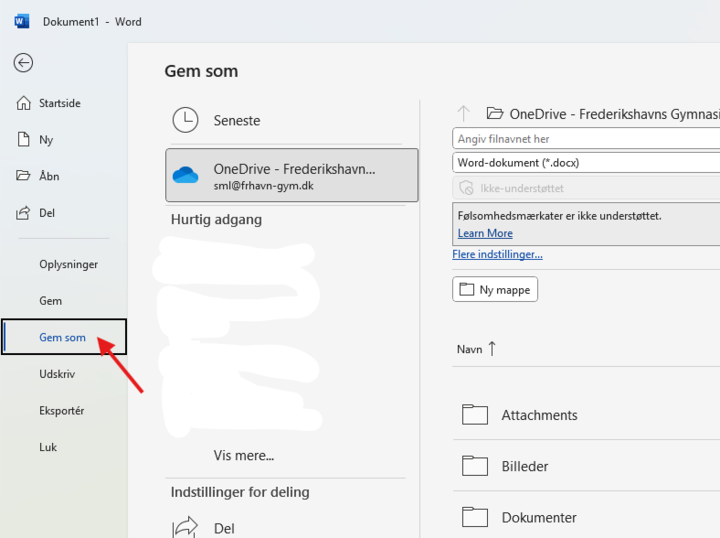This screenshot has width=720, height=538.
Task: Click the Ny new document icon
Action: [23, 140]
